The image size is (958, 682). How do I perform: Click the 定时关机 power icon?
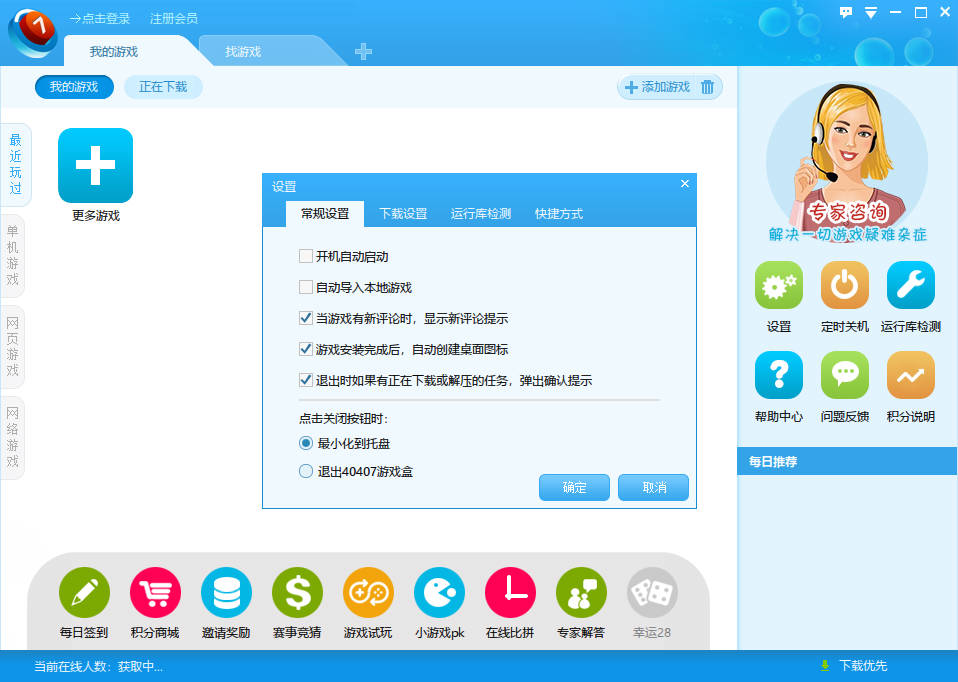[x=844, y=285]
